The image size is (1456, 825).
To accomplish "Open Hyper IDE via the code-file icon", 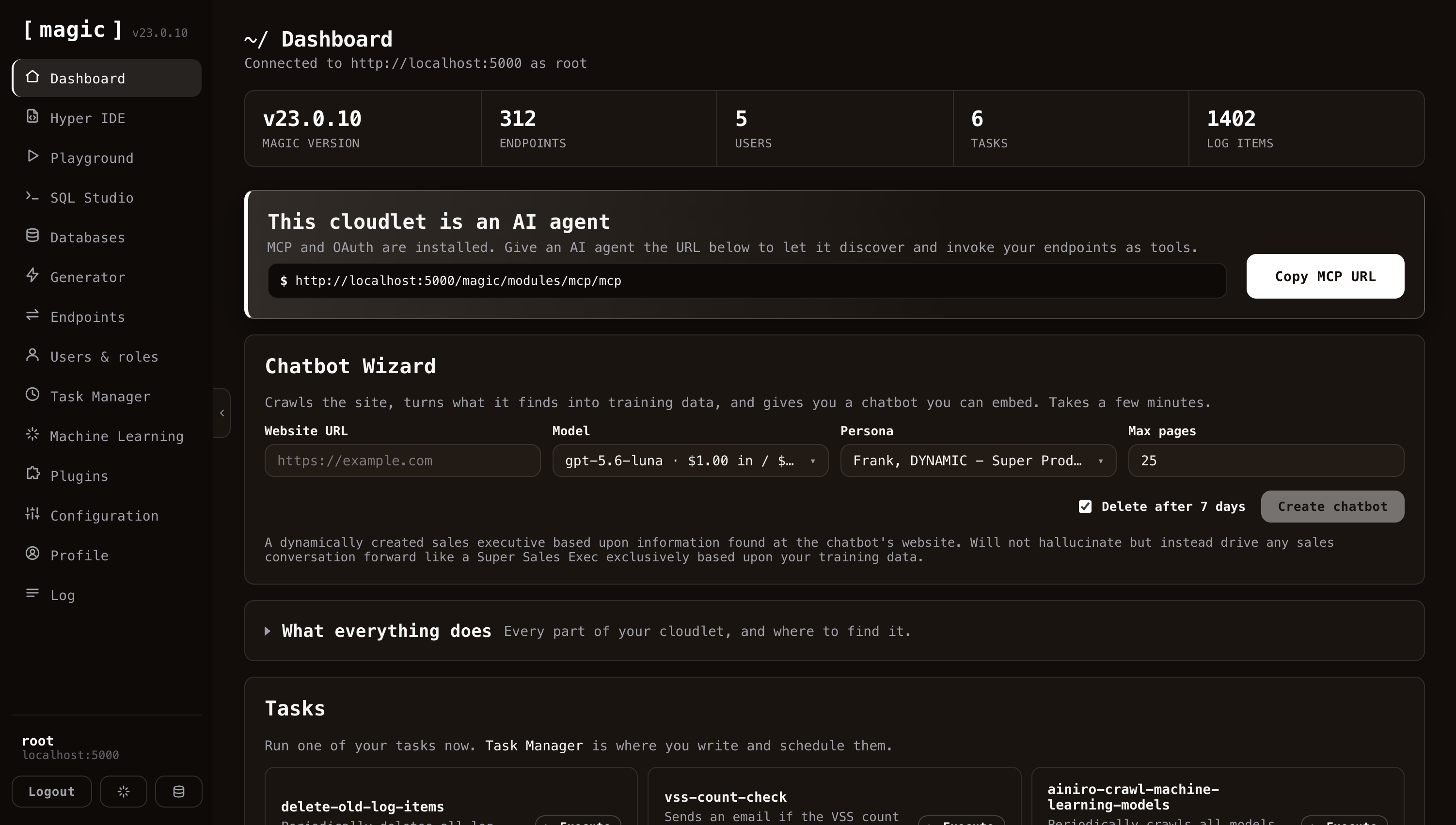I will coord(32,117).
